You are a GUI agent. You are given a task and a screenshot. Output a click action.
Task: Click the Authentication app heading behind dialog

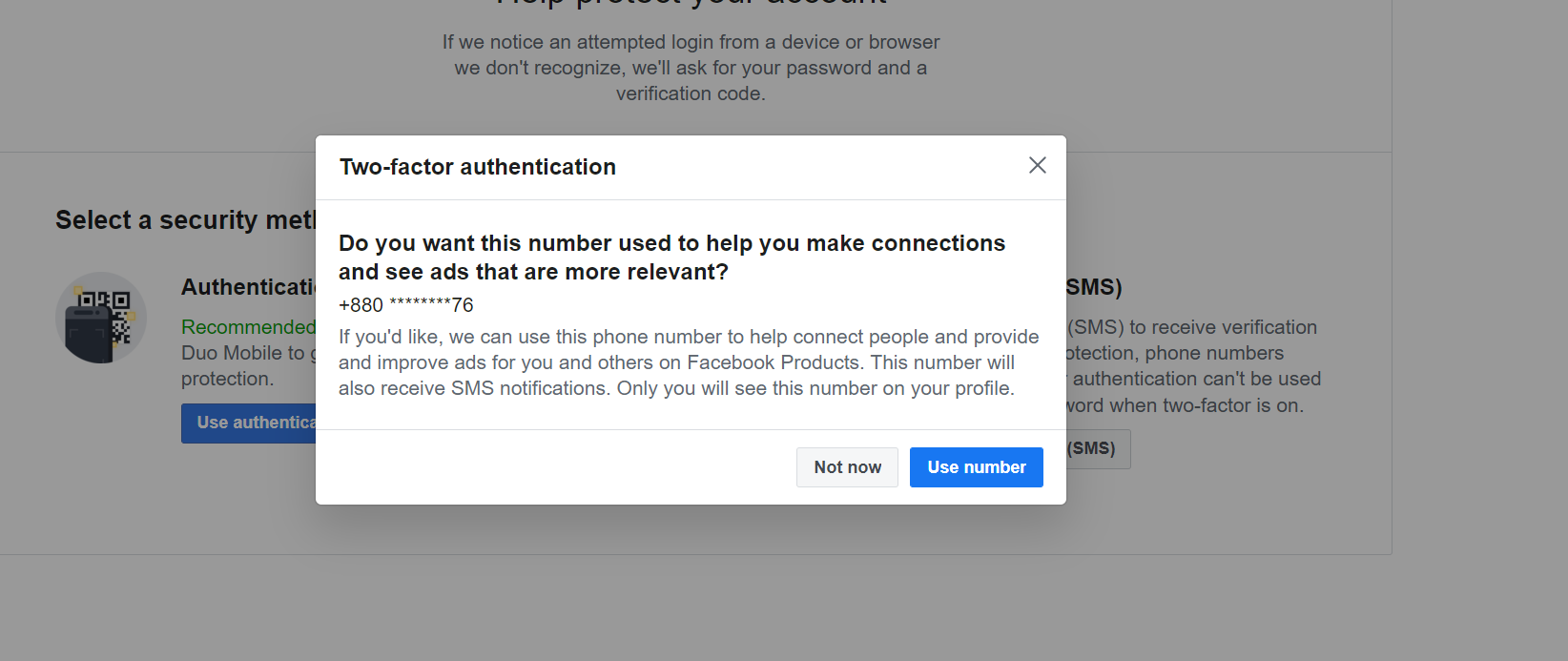coord(248,287)
